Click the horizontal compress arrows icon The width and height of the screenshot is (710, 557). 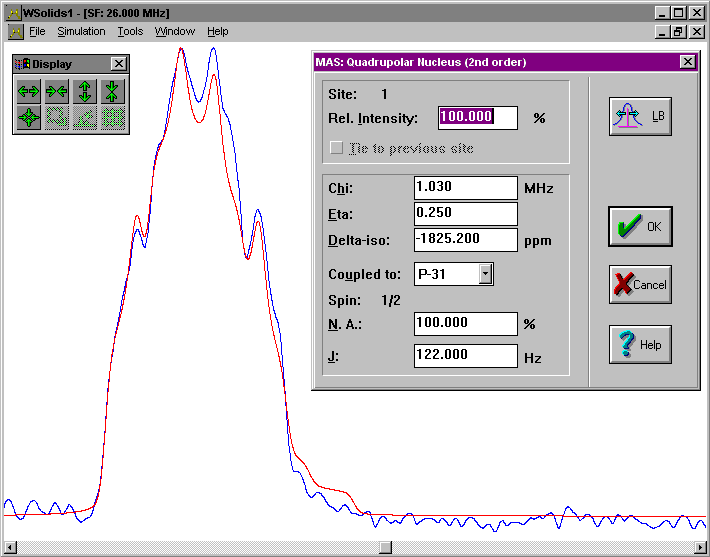click(x=56, y=91)
